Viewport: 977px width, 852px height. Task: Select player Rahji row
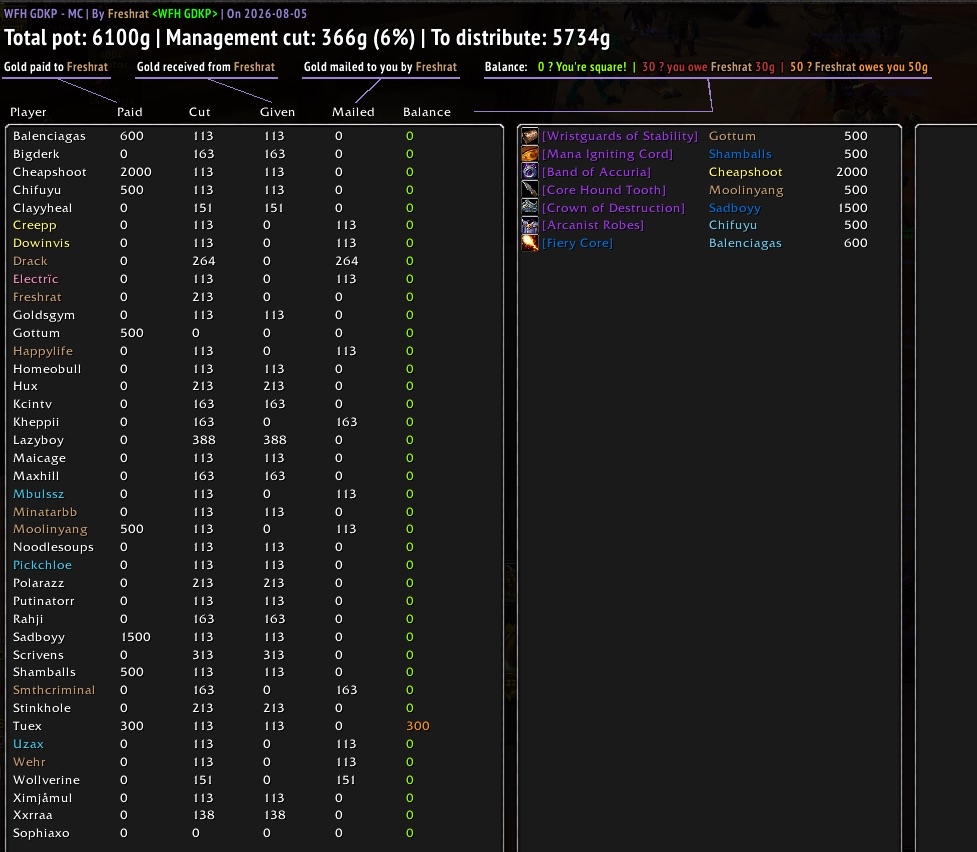[254, 620]
